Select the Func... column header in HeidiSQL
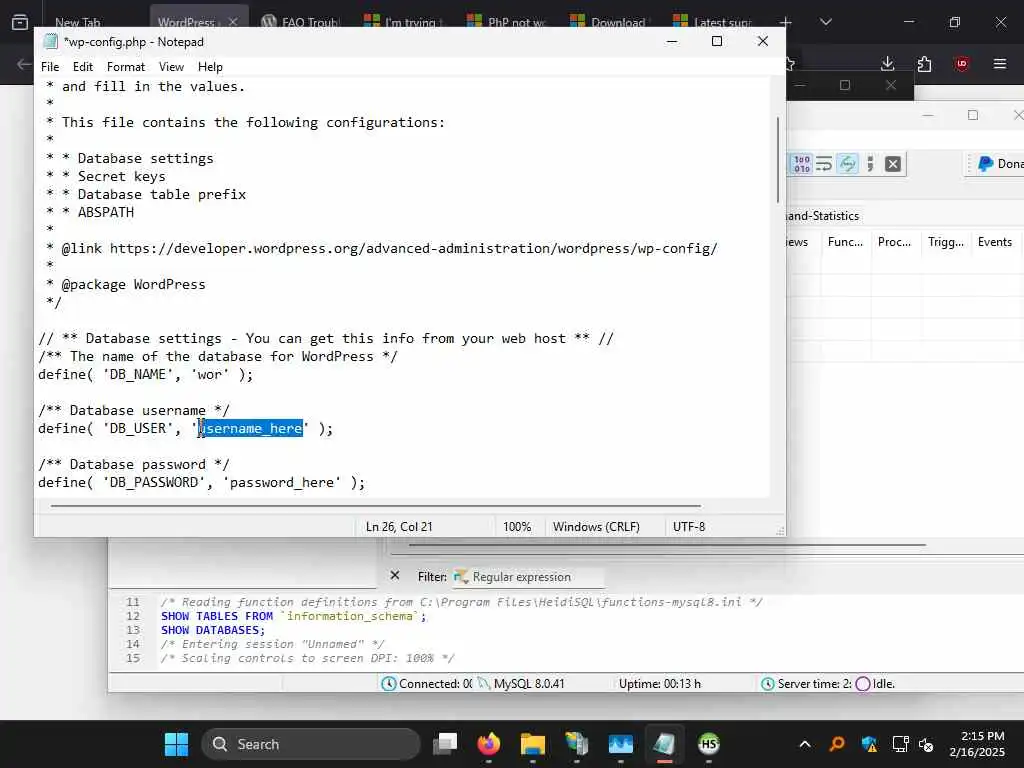Viewport: 1024px width, 768px height. click(845, 242)
